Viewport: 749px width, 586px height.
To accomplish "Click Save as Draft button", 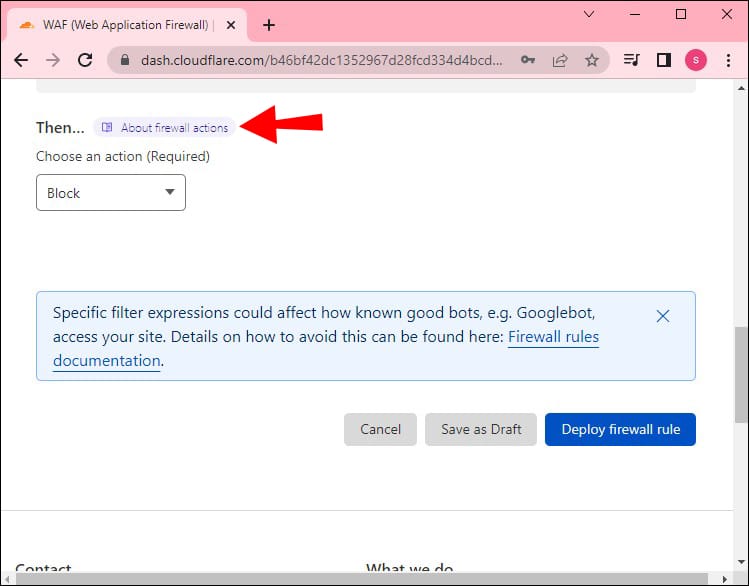I will [x=481, y=429].
